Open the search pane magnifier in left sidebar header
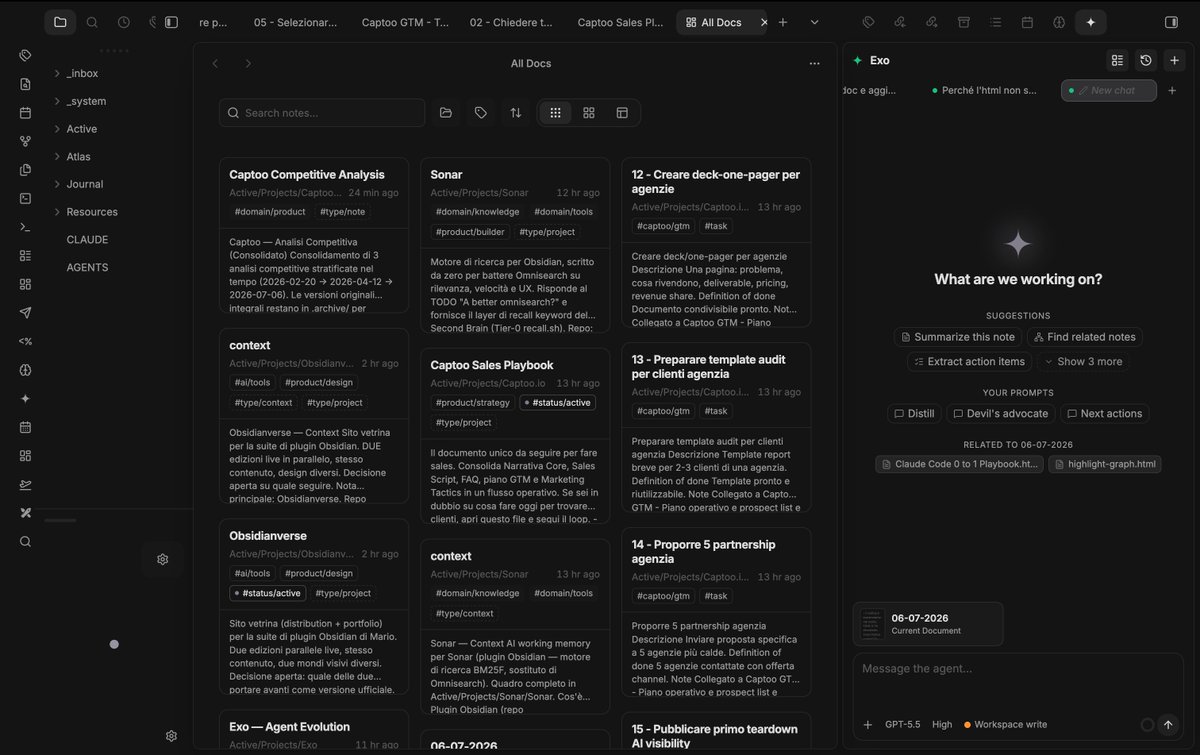Viewport: 1200px width, 755px height. pyautogui.click(x=92, y=22)
